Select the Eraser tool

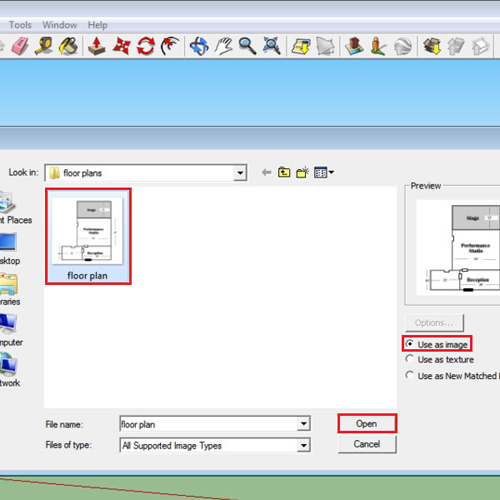click(20, 46)
